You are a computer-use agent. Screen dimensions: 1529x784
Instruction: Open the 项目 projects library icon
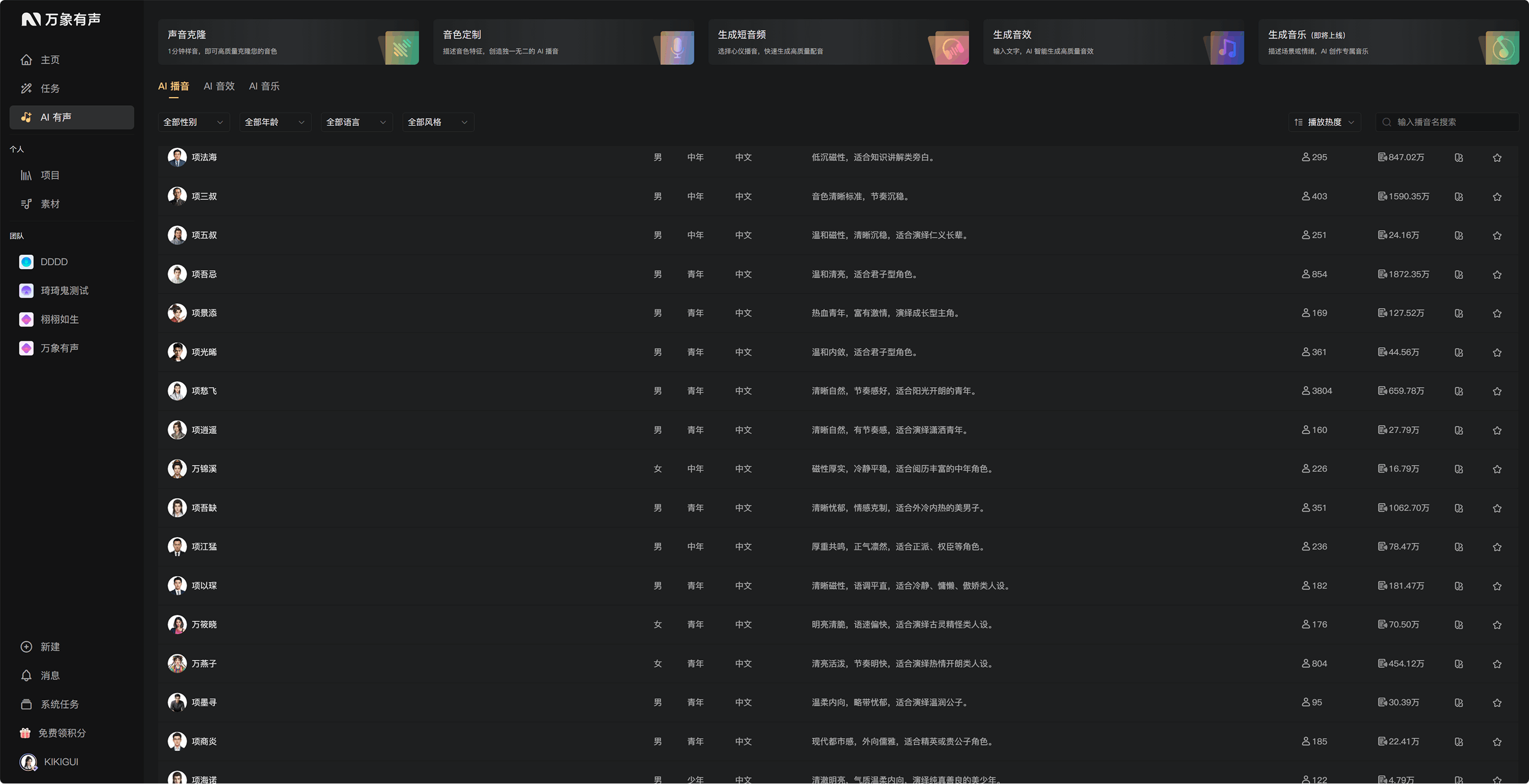[26, 175]
